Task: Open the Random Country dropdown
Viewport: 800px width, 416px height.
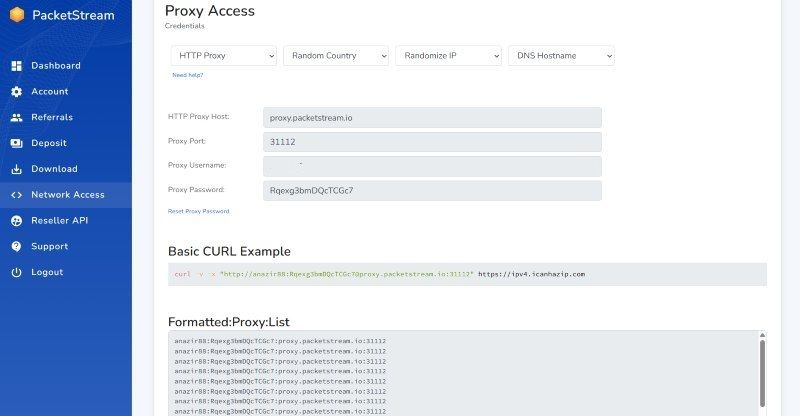Action: tap(336, 56)
